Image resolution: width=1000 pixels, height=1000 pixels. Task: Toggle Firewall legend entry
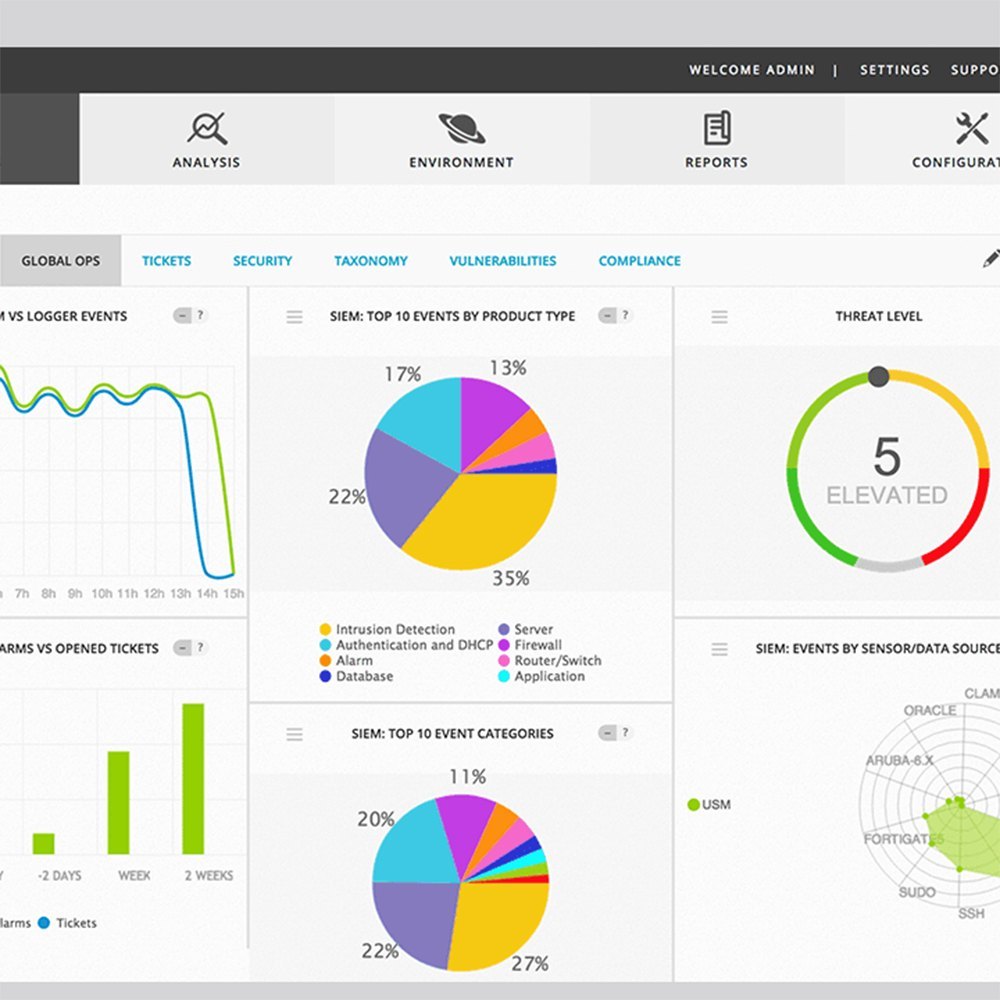(530, 645)
